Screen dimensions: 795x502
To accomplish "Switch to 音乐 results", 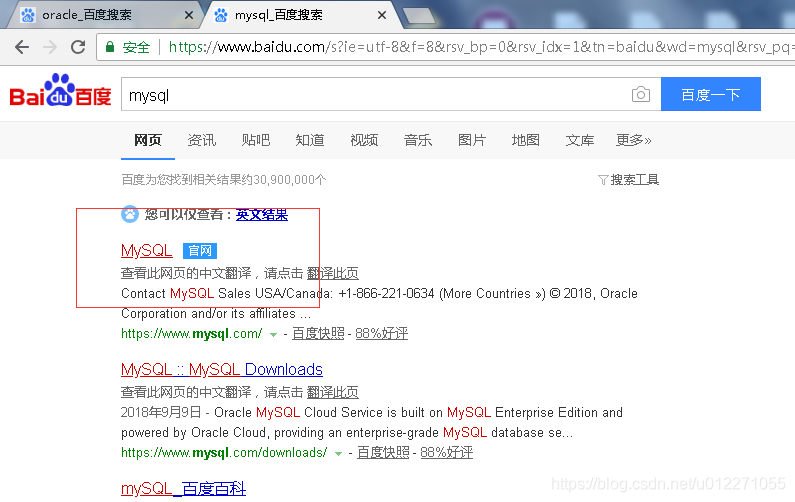I will 418,140.
